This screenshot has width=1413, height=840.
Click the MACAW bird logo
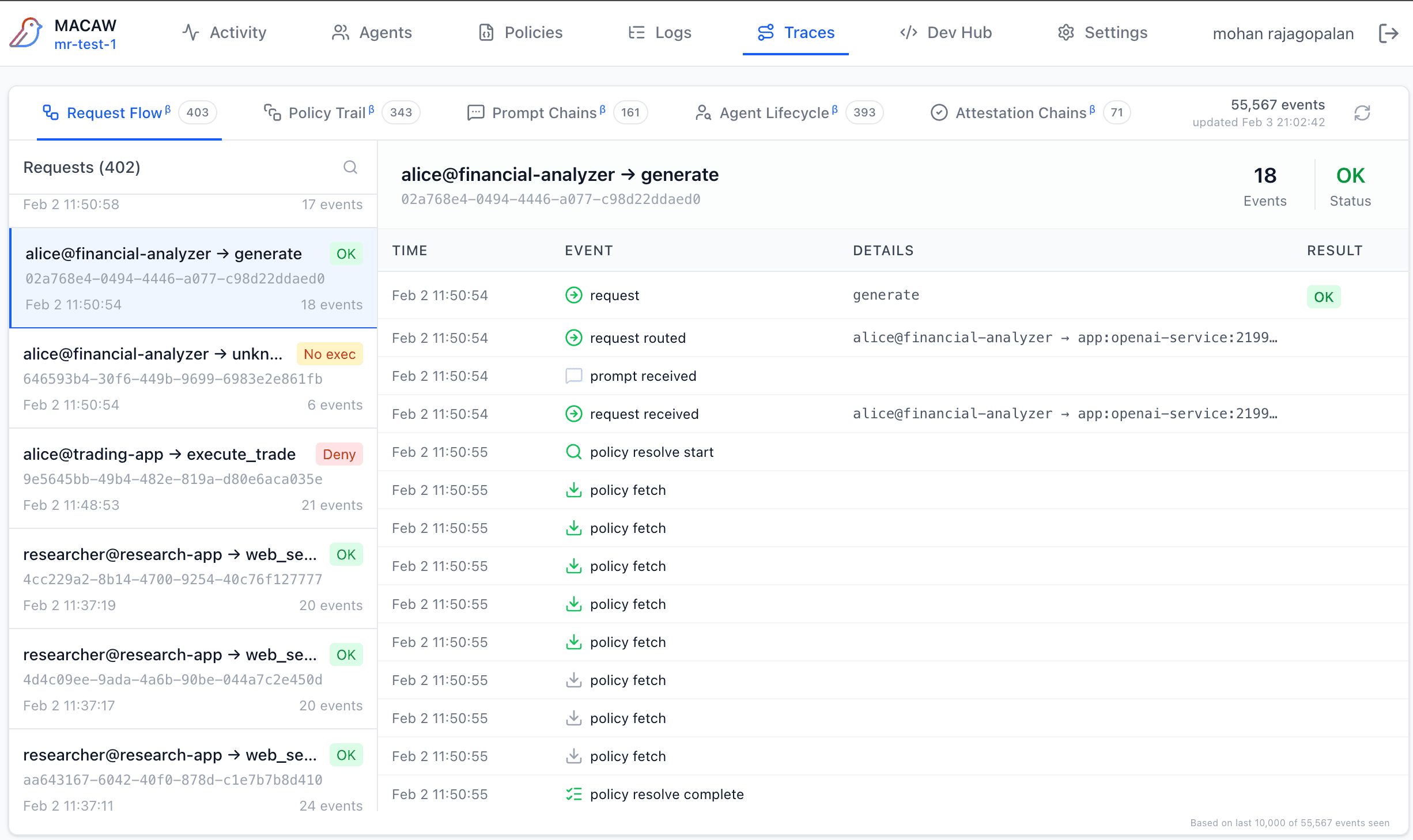coord(26,33)
